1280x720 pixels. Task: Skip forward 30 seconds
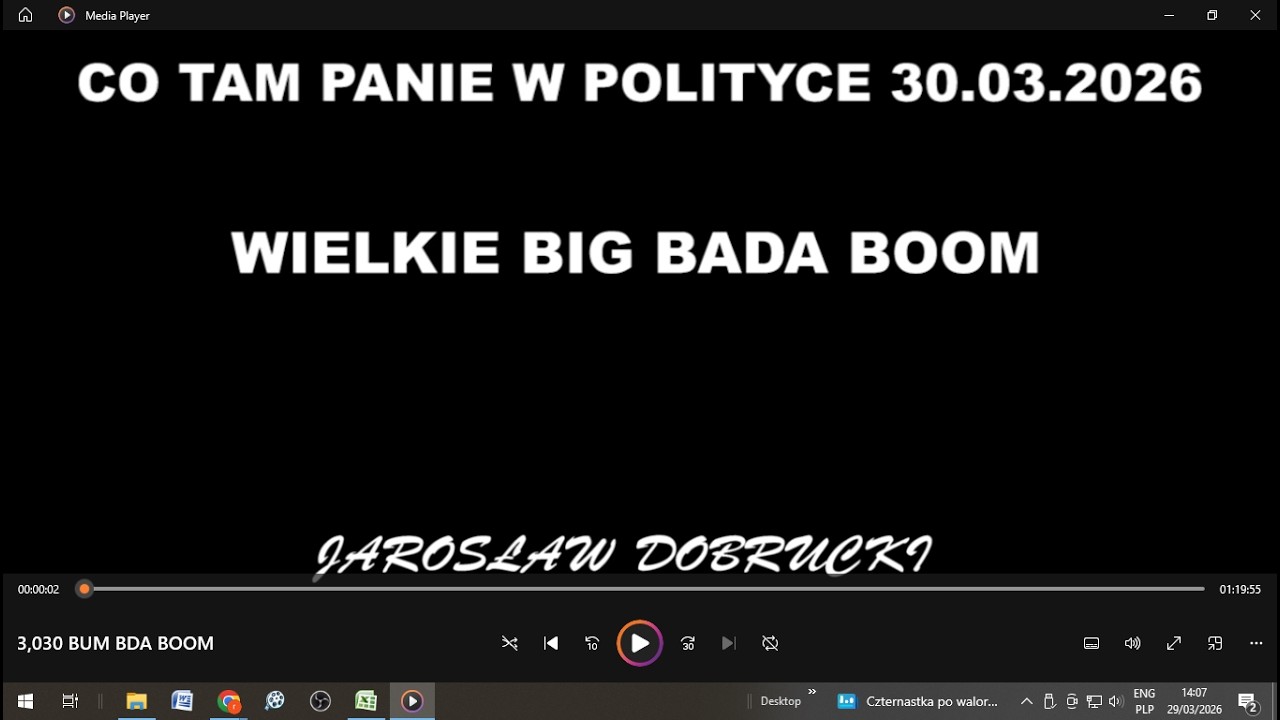[688, 643]
